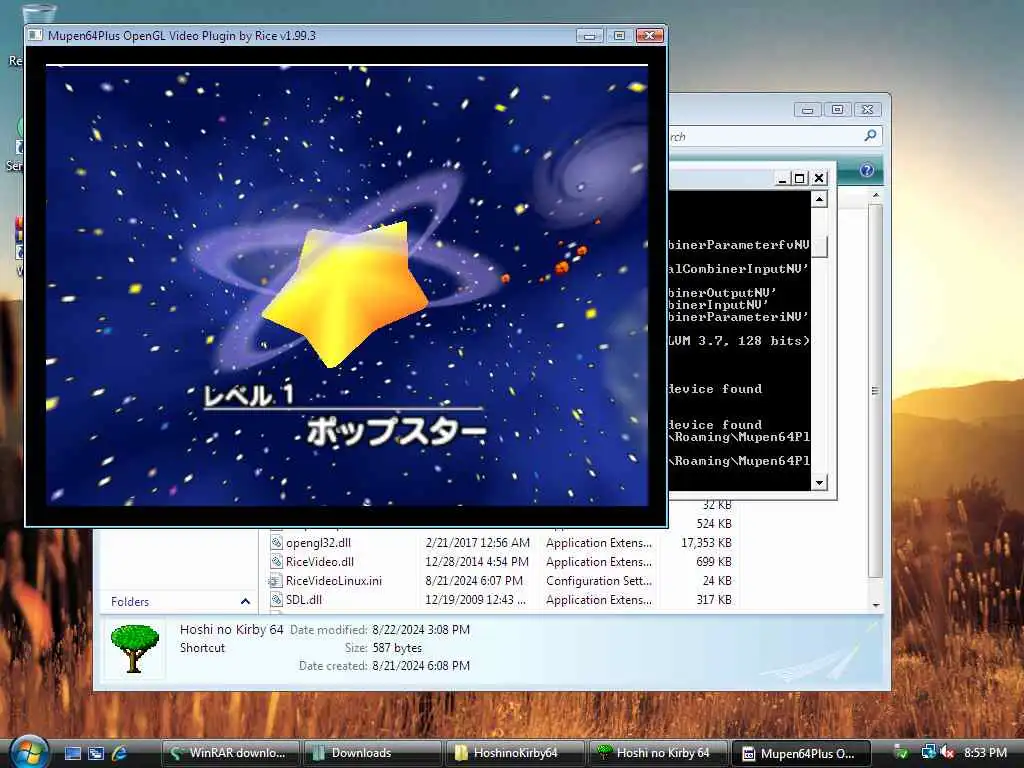
Task: Click the opengl32.dll file icon
Action: pyautogui.click(x=276, y=543)
